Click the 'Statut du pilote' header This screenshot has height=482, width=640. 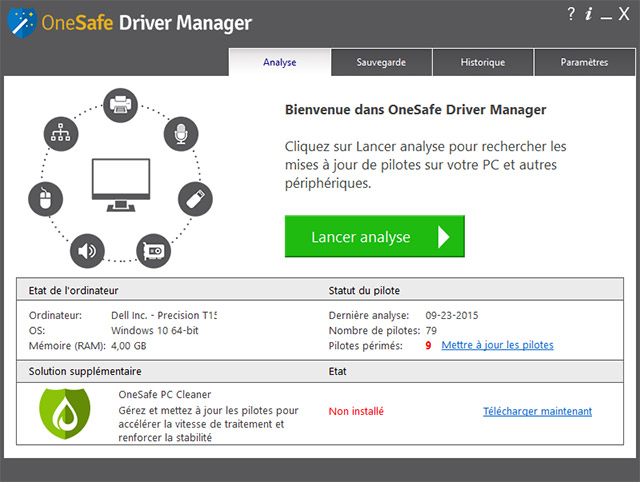tap(364, 291)
